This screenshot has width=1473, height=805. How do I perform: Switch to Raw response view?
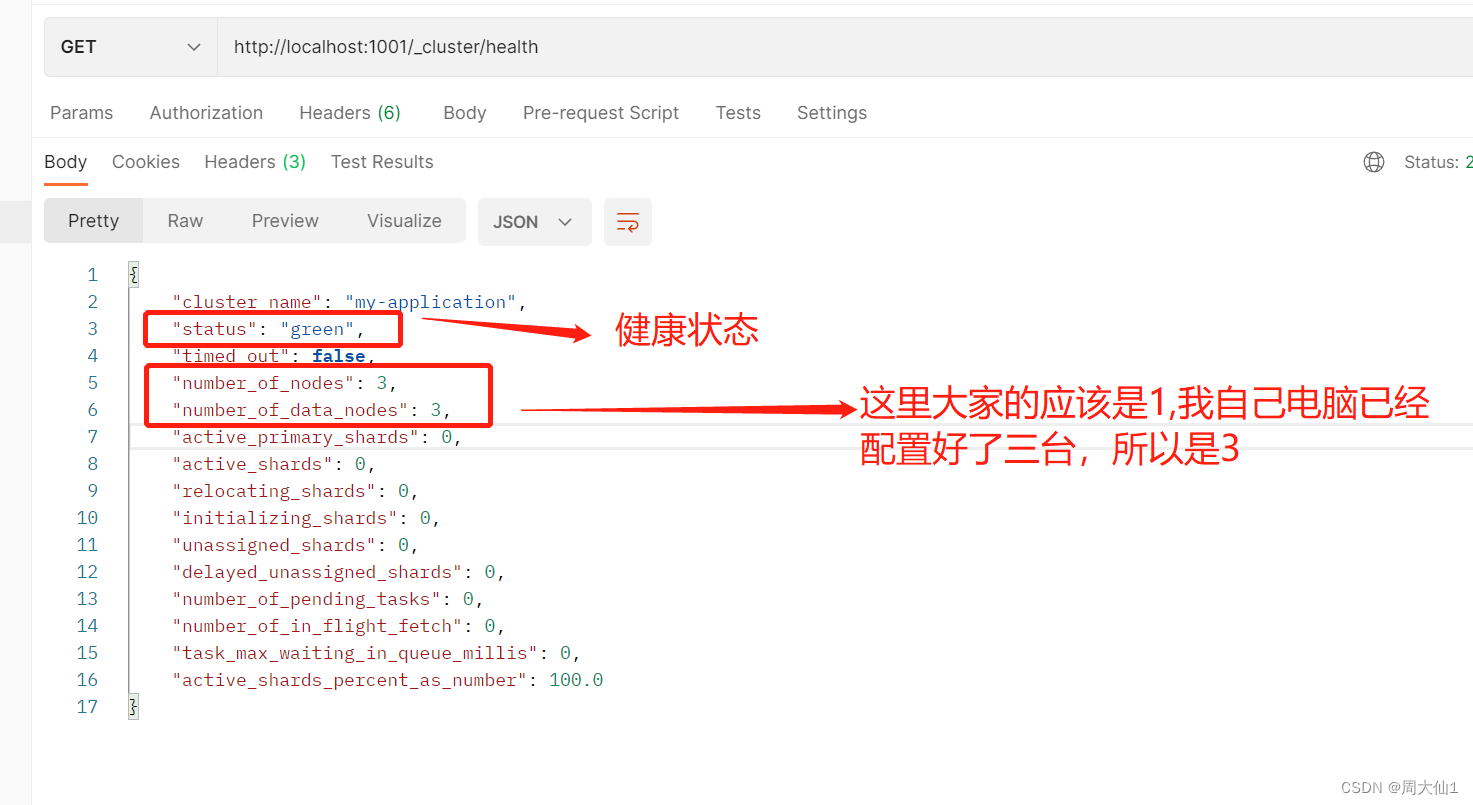(x=185, y=221)
